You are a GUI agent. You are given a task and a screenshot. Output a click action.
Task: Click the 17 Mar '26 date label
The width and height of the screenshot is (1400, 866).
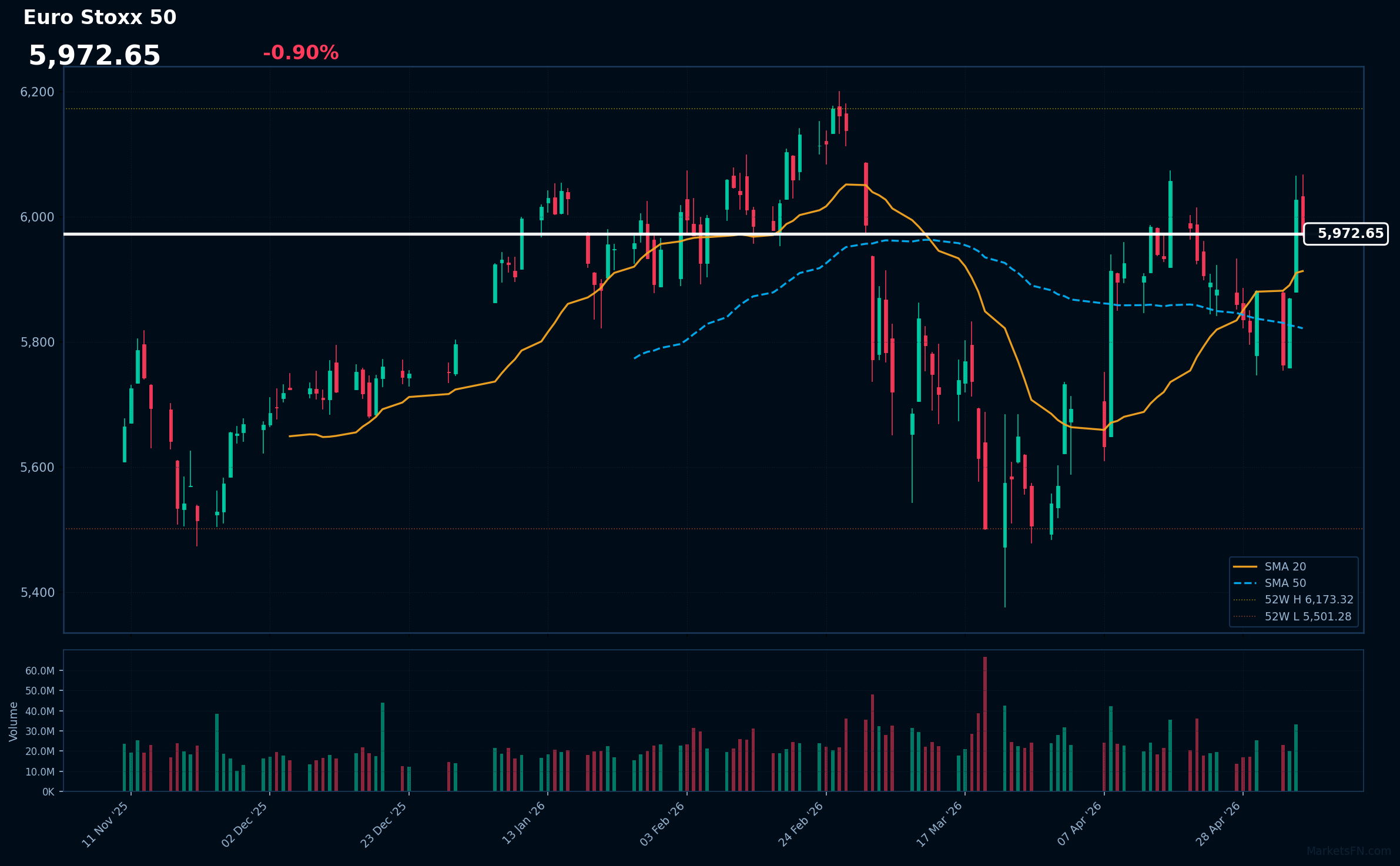[940, 825]
